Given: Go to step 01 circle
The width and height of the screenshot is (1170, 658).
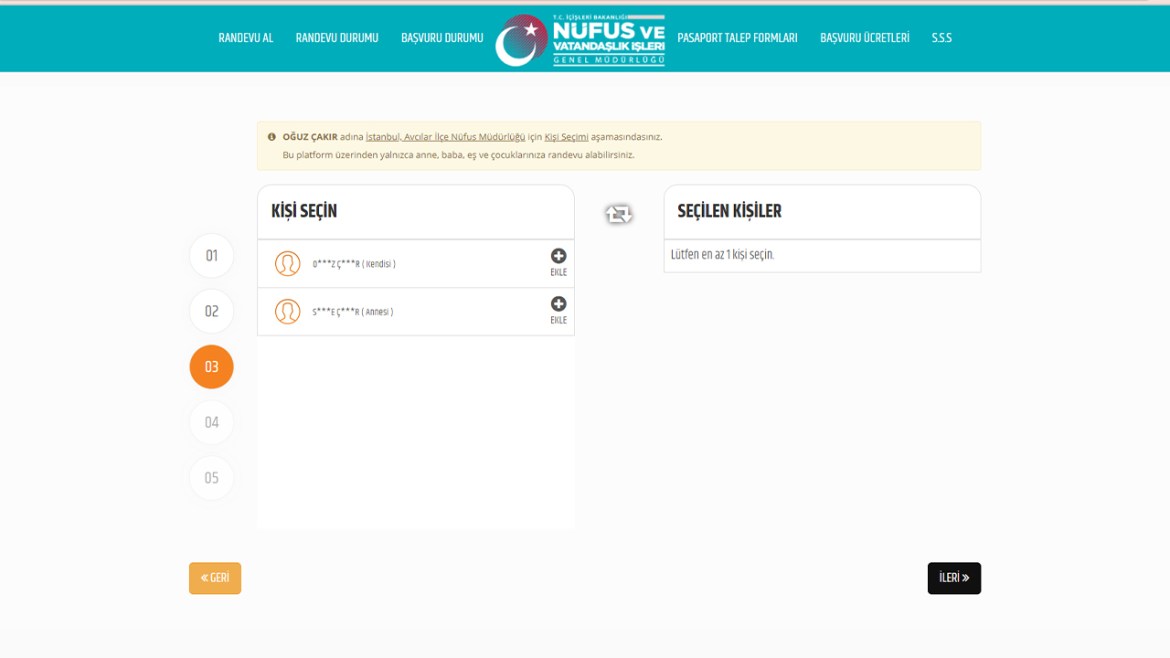Looking at the screenshot, I should click(211, 256).
